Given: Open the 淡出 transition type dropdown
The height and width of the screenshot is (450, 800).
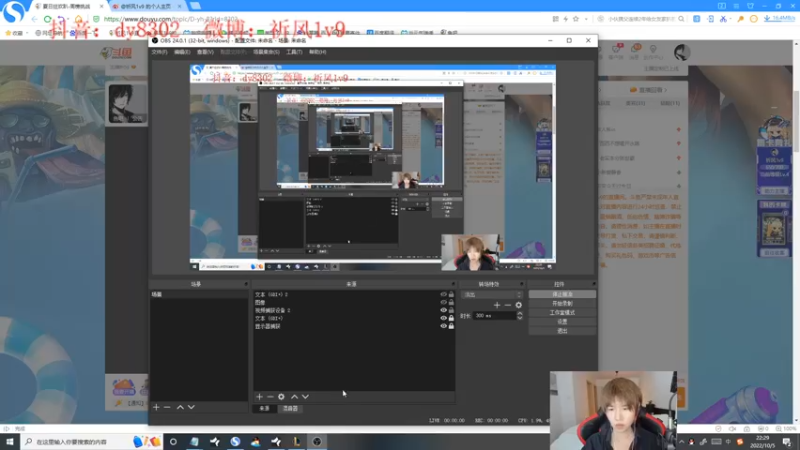Looking at the screenshot, I should click(x=492, y=294).
